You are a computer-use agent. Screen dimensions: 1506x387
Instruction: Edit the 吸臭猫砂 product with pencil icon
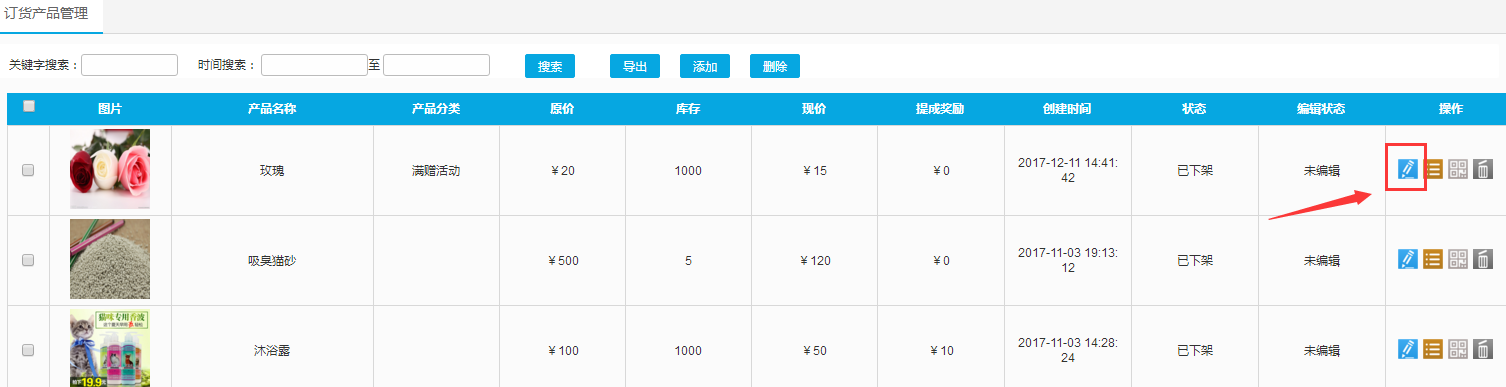click(1408, 259)
